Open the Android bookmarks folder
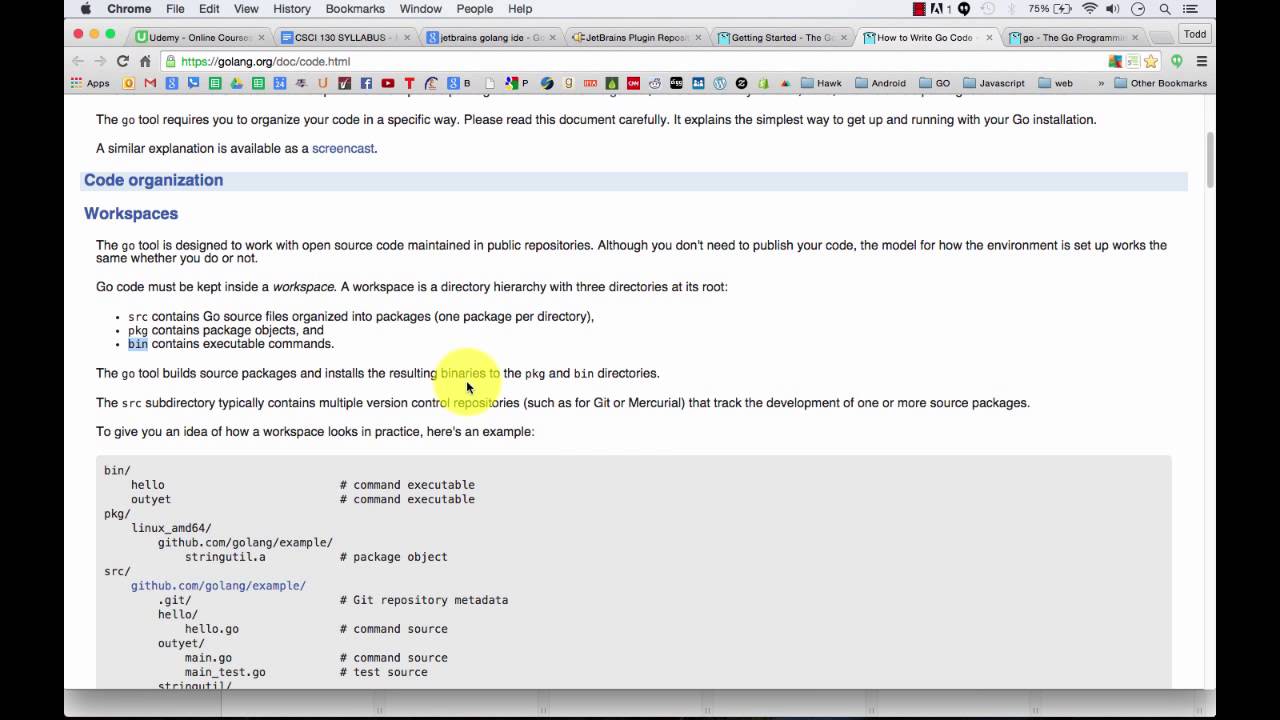 880,83
